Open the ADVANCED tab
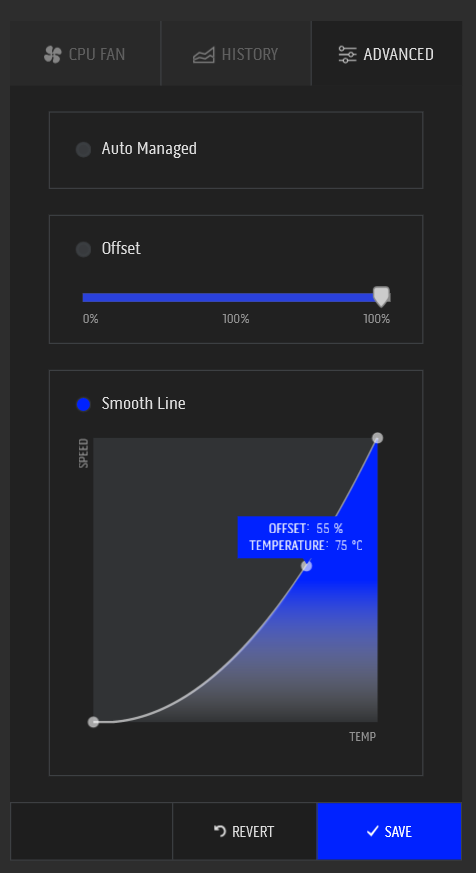Image resolution: width=476 pixels, height=873 pixels. click(387, 53)
